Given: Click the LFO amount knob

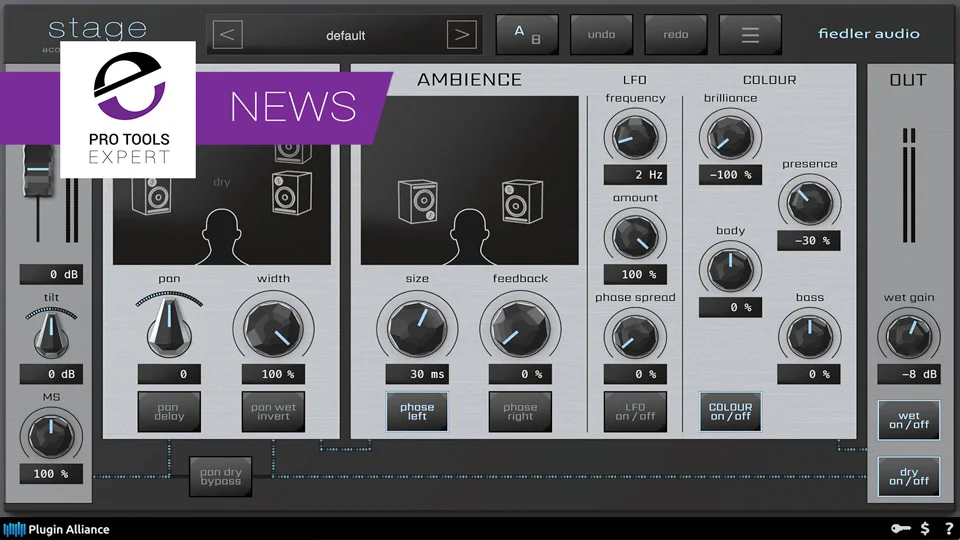Looking at the screenshot, I should pyautogui.click(x=635, y=237).
